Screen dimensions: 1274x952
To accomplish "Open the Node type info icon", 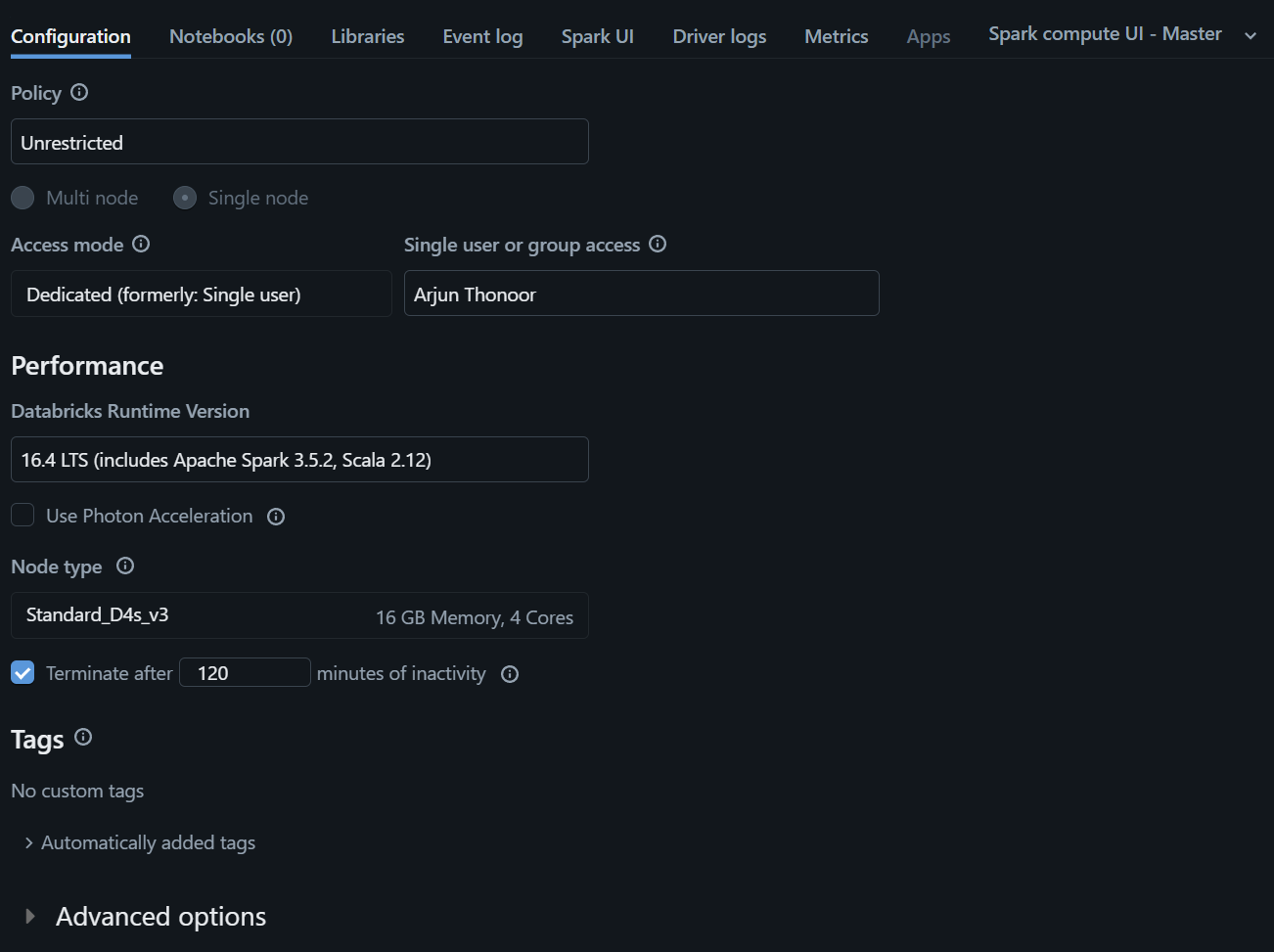I will [124, 566].
